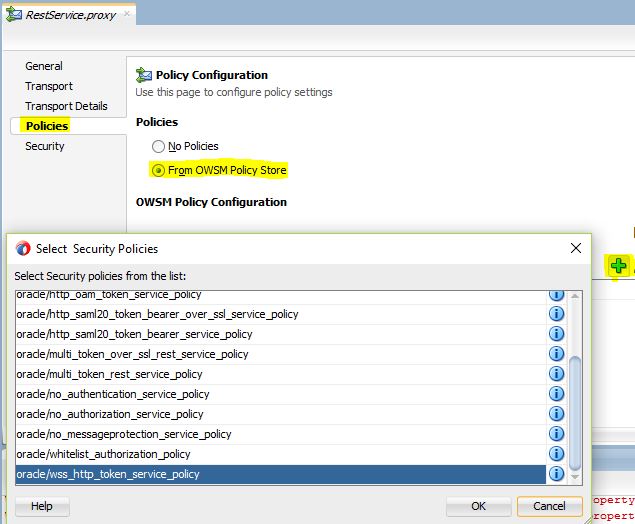Confirm selection with OK button
Screen dimensions: 635x524
(x=478, y=506)
